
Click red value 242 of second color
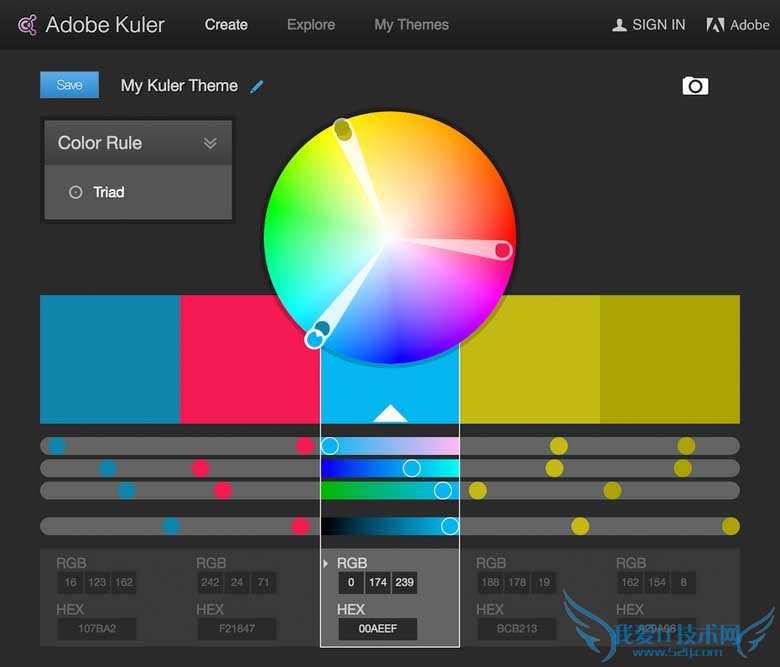point(210,582)
